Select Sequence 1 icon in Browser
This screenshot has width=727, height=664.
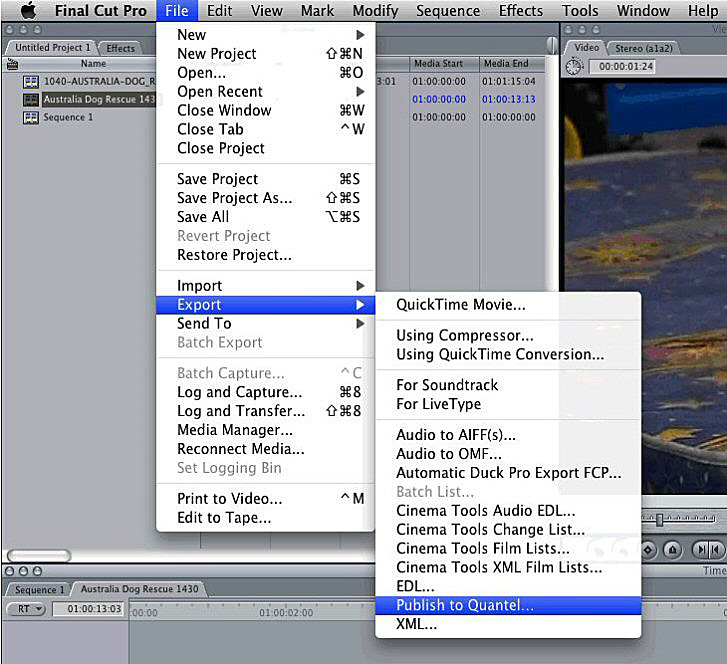pyautogui.click(x=31, y=118)
